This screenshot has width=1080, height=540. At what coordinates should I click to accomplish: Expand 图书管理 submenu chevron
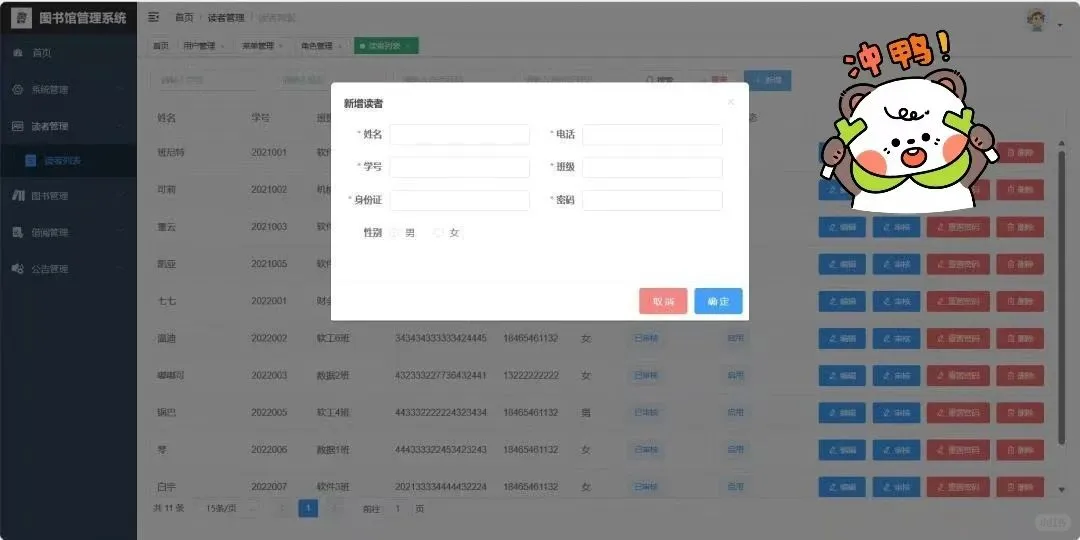(121, 196)
